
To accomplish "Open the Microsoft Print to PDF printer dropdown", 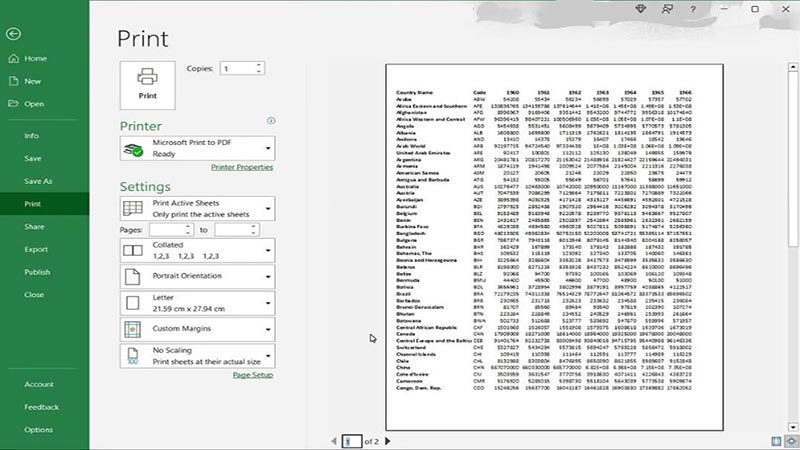I will [x=197, y=148].
